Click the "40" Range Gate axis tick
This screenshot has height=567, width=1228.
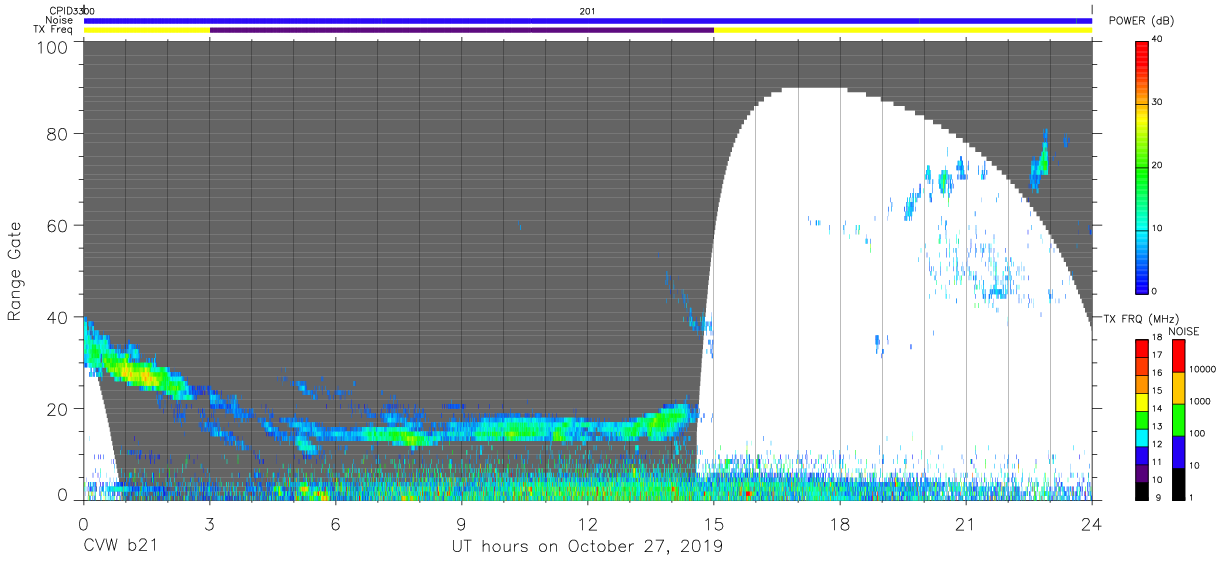click(x=59, y=317)
